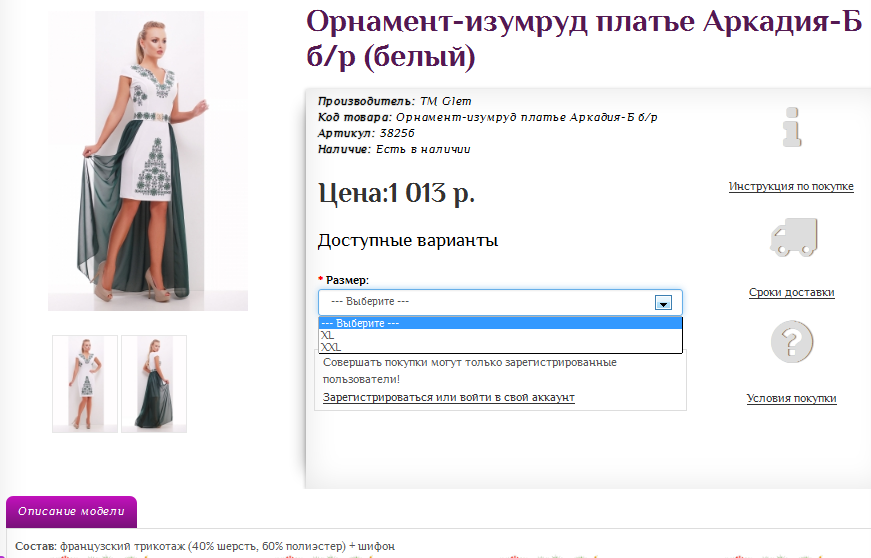The width and height of the screenshot is (871, 558).
Task: Open the Размер dropdown arrow
Action: [663, 303]
